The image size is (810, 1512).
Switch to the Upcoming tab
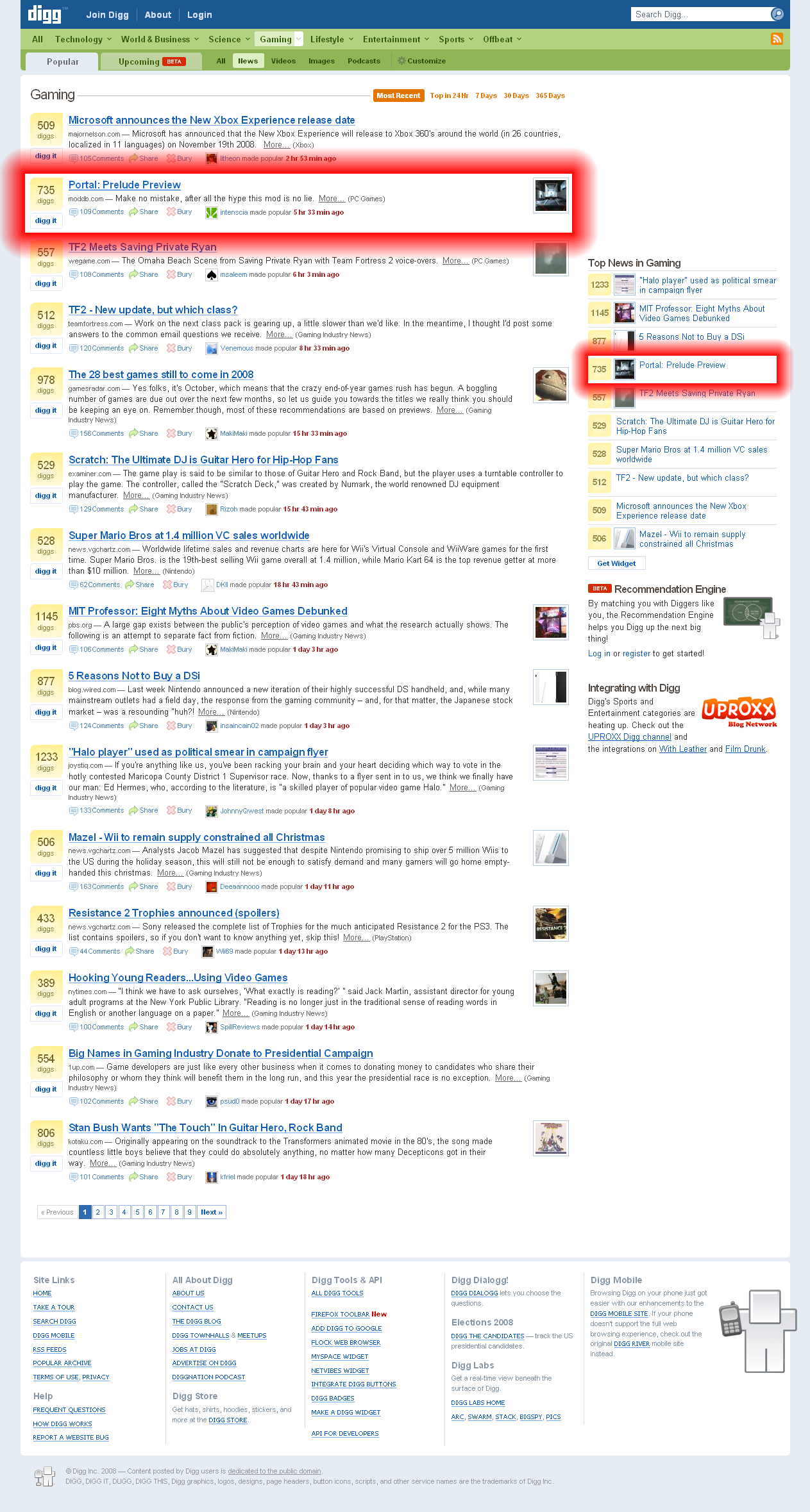151,62
